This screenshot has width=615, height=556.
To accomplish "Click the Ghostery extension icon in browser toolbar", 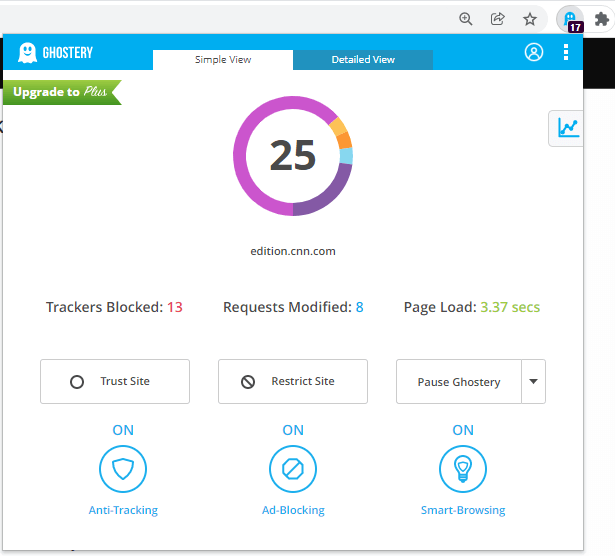I will point(570,19).
